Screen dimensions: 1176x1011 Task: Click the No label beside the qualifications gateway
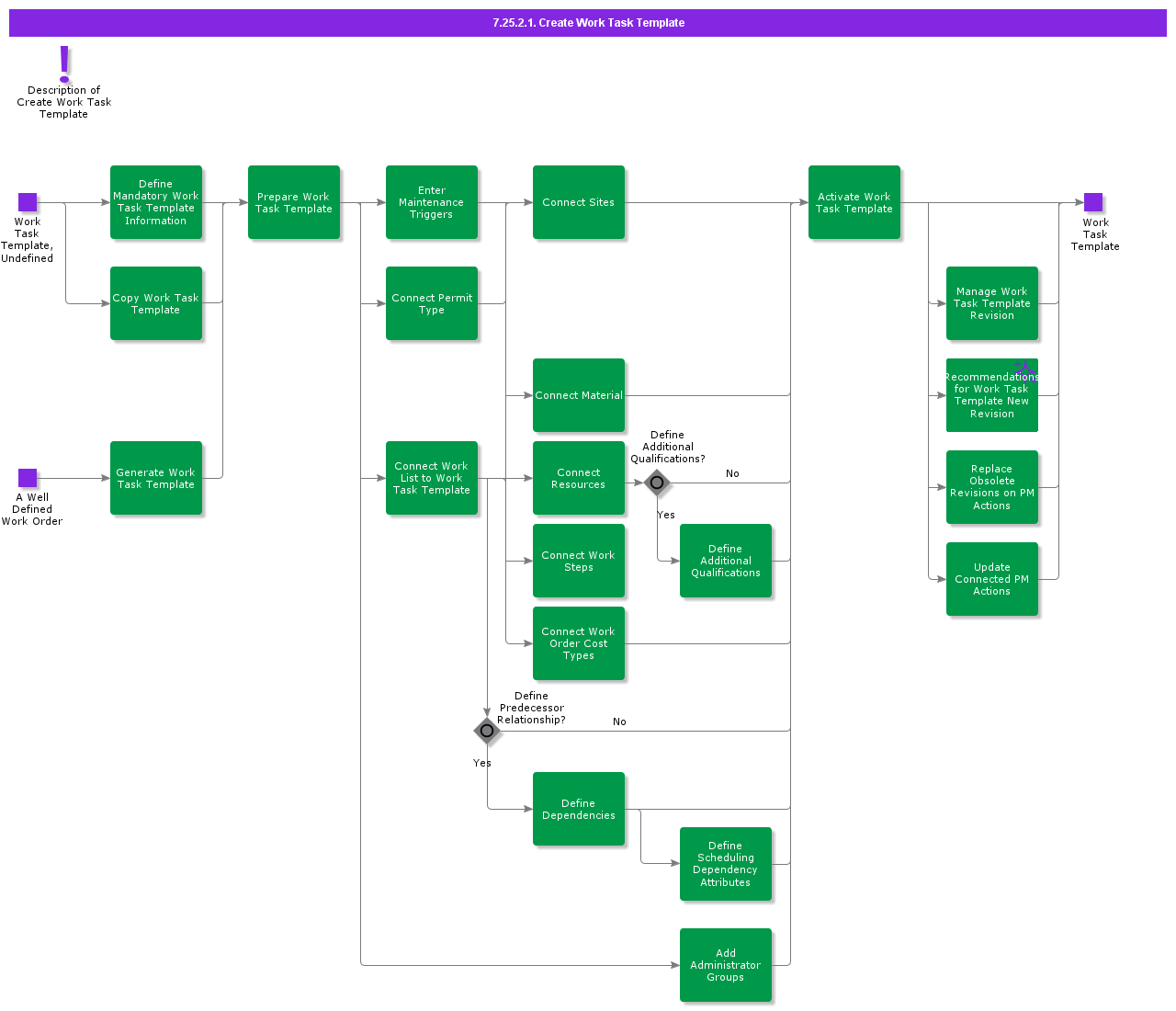point(732,473)
